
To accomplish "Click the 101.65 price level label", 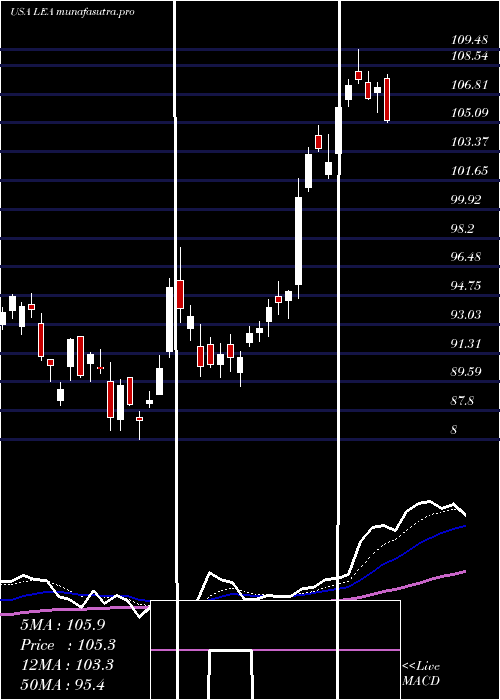I will tap(469, 171).
